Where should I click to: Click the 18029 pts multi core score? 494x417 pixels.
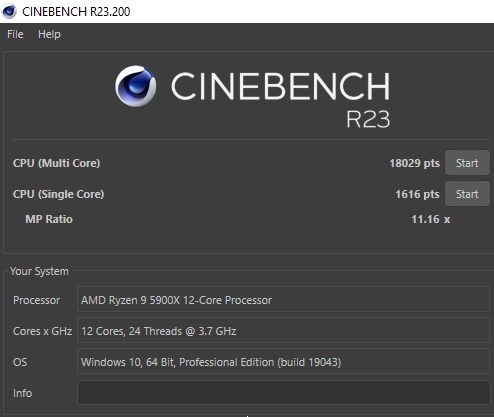[x=415, y=163]
